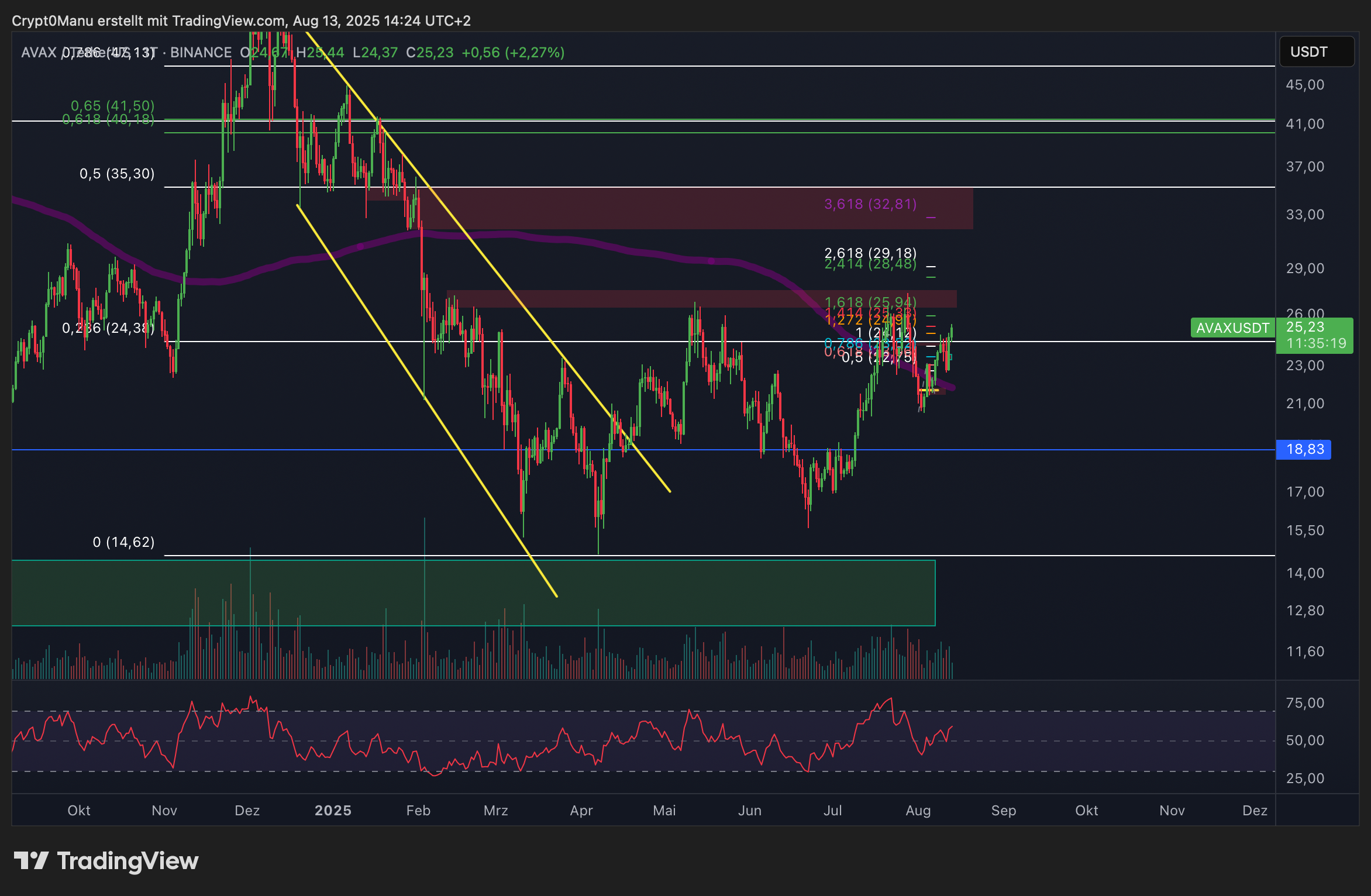Click the 2025 year label on the time axis

tap(333, 810)
